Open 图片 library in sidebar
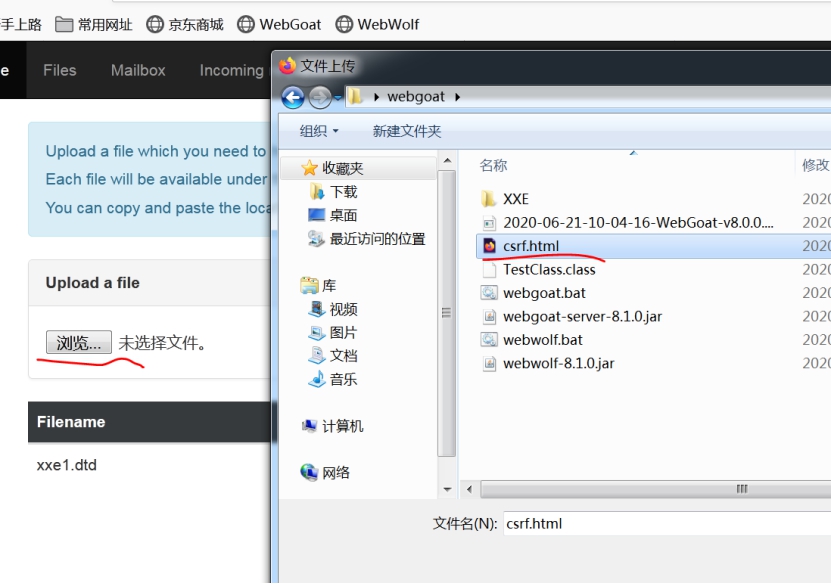831x584 pixels. point(333,332)
